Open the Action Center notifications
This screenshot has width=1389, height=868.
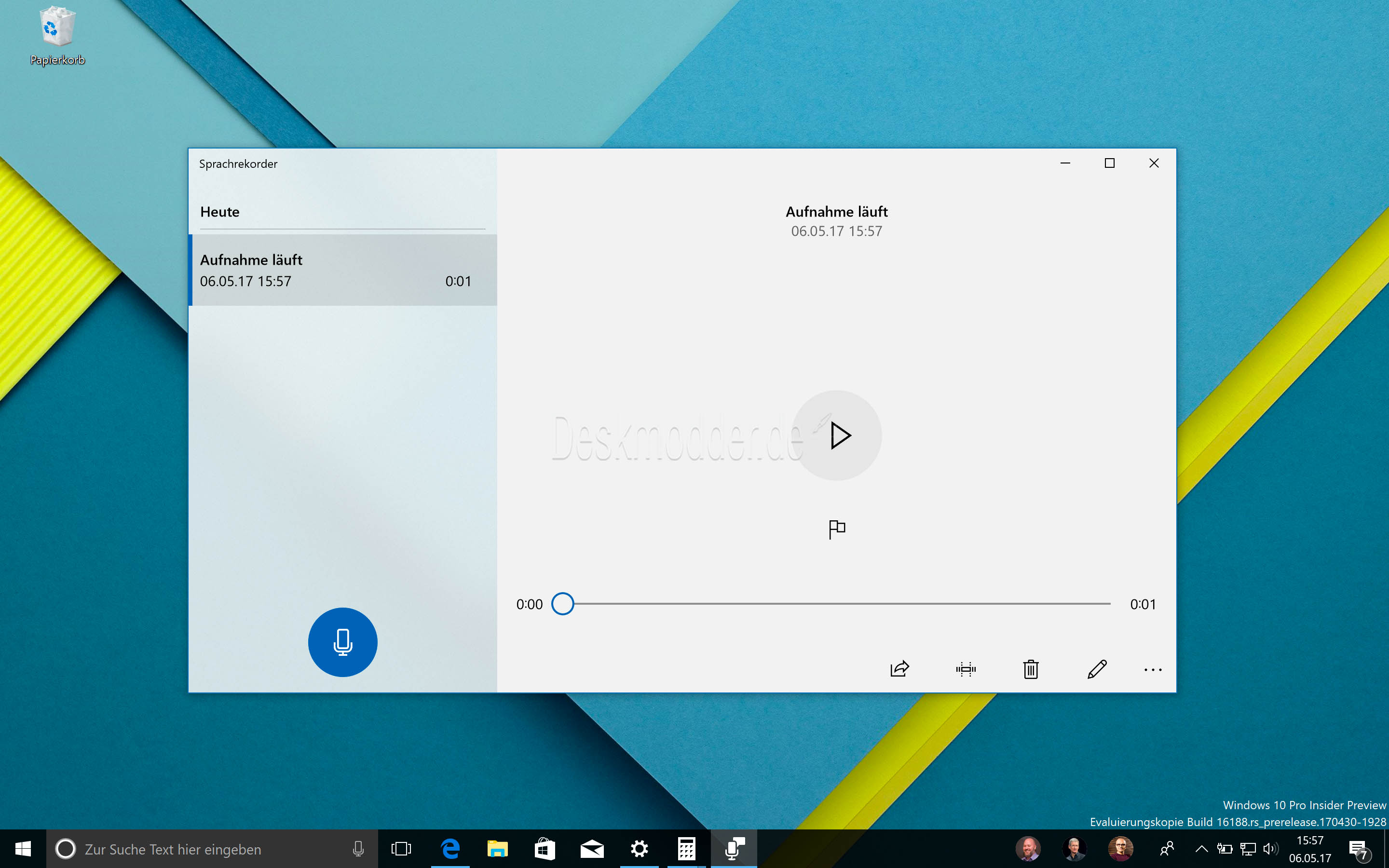(x=1359, y=850)
